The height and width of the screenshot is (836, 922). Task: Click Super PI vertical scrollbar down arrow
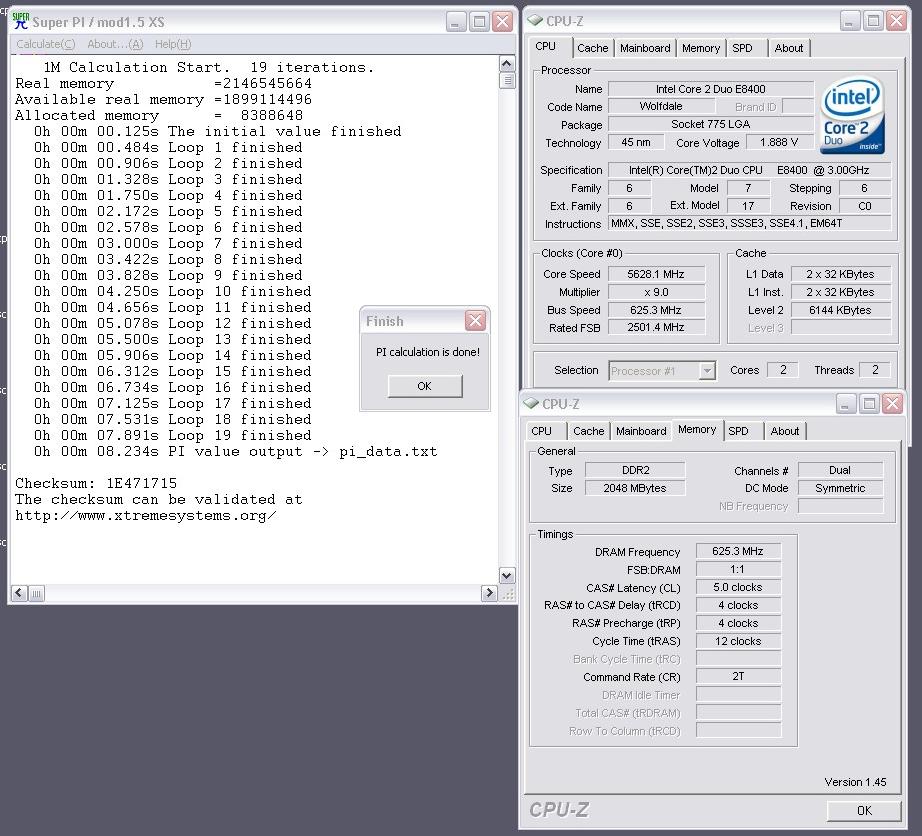(x=507, y=575)
